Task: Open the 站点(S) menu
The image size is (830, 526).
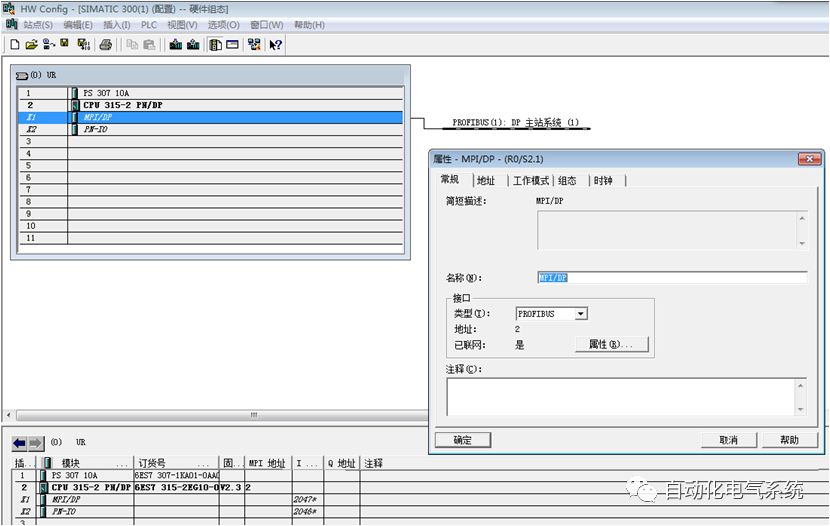Action: pos(38,25)
